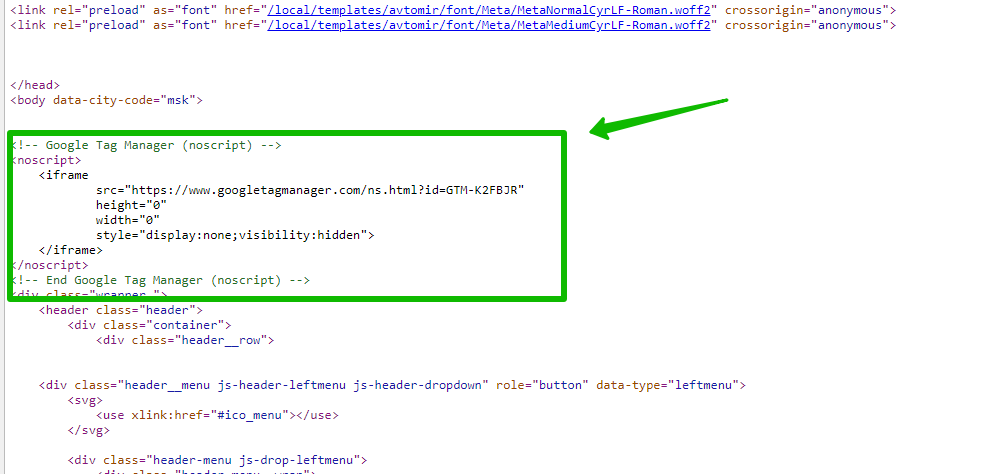Click the xlink:href="#ico_menu" use tag

pyautogui.click(x=217, y=416)
